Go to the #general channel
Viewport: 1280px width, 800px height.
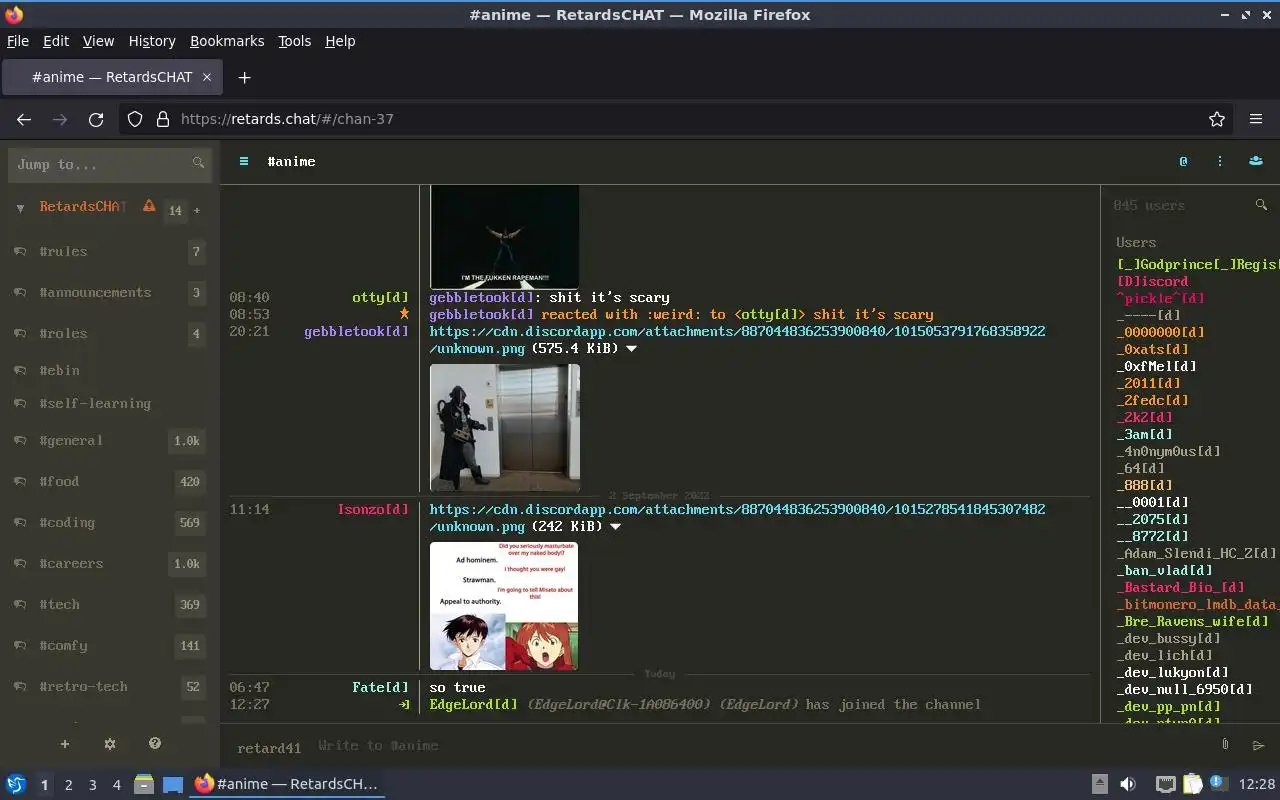[110, 441]
